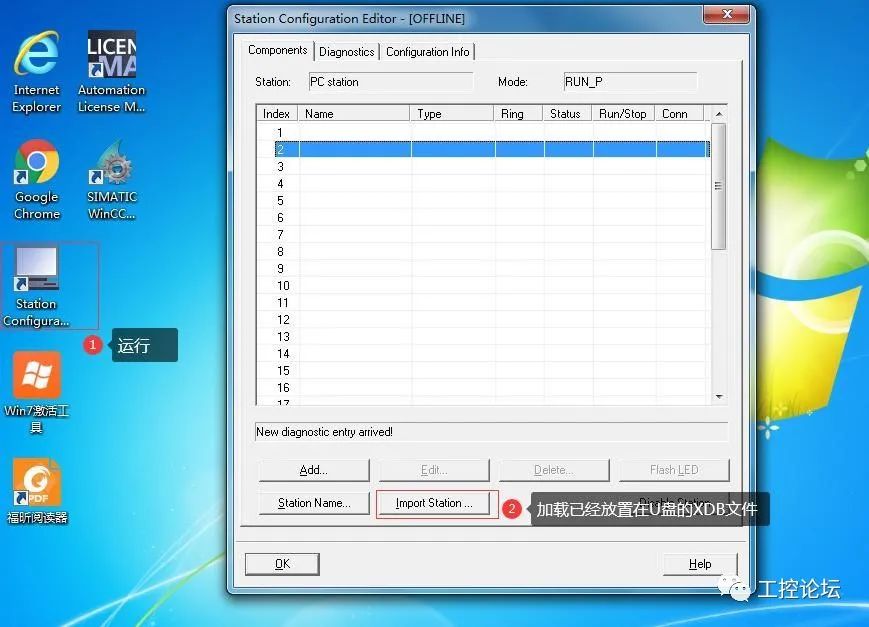
Task: Select index row 10 in the component list
Action: 483,286
